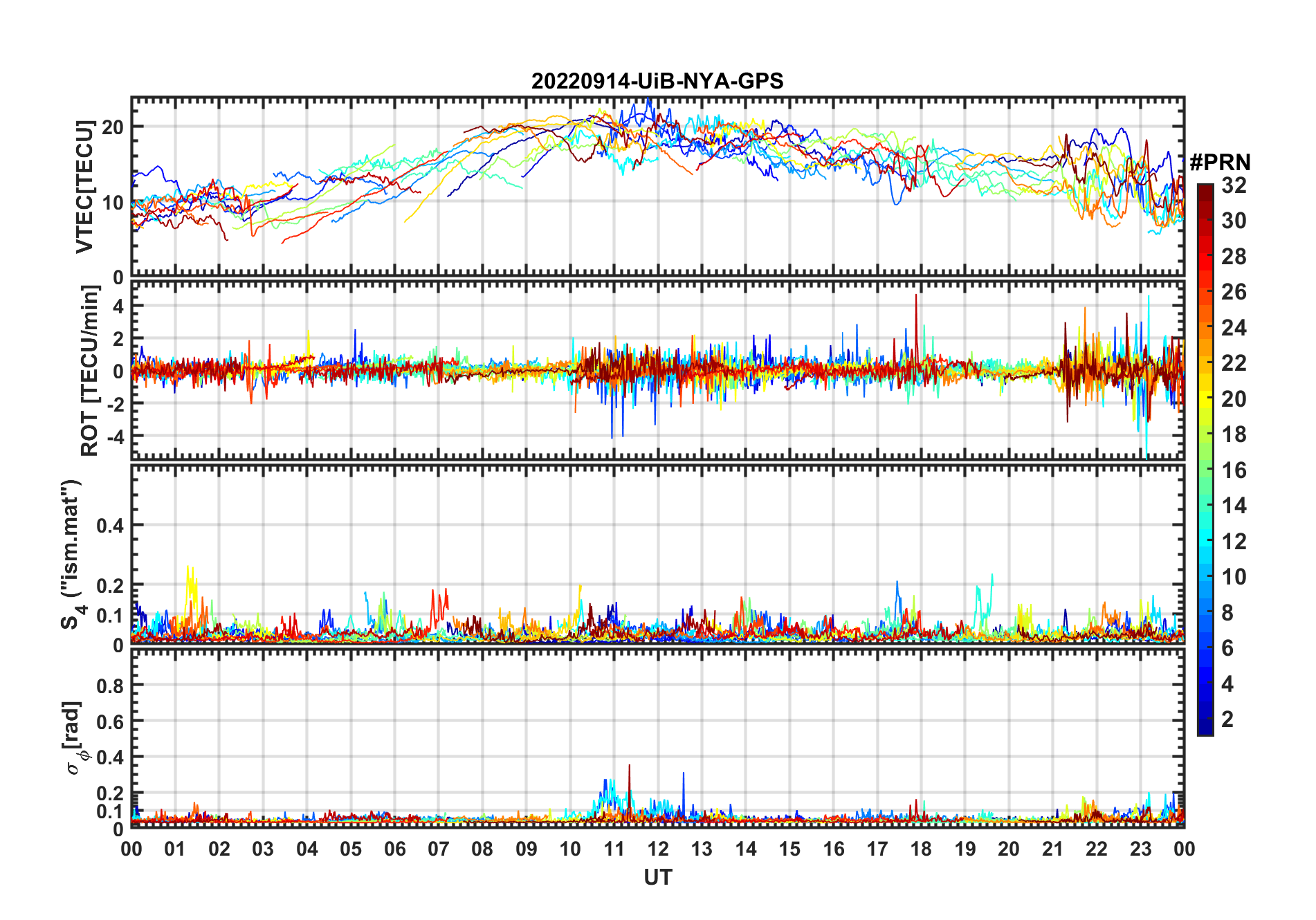Click the PRN colorbar's dark red top end

click(x=1205, y=188)
